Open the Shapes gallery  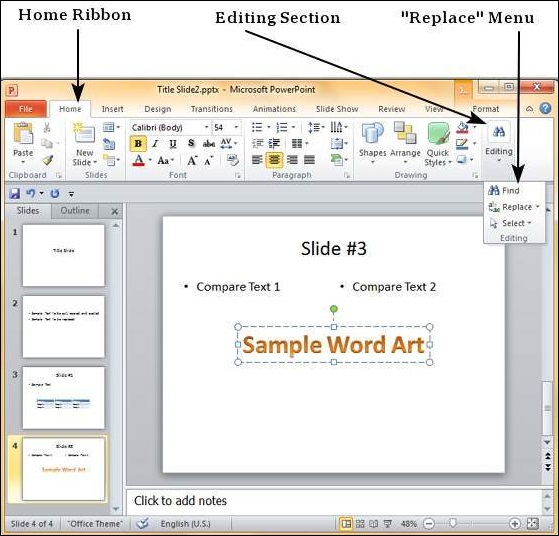click(x=373, y=143)
